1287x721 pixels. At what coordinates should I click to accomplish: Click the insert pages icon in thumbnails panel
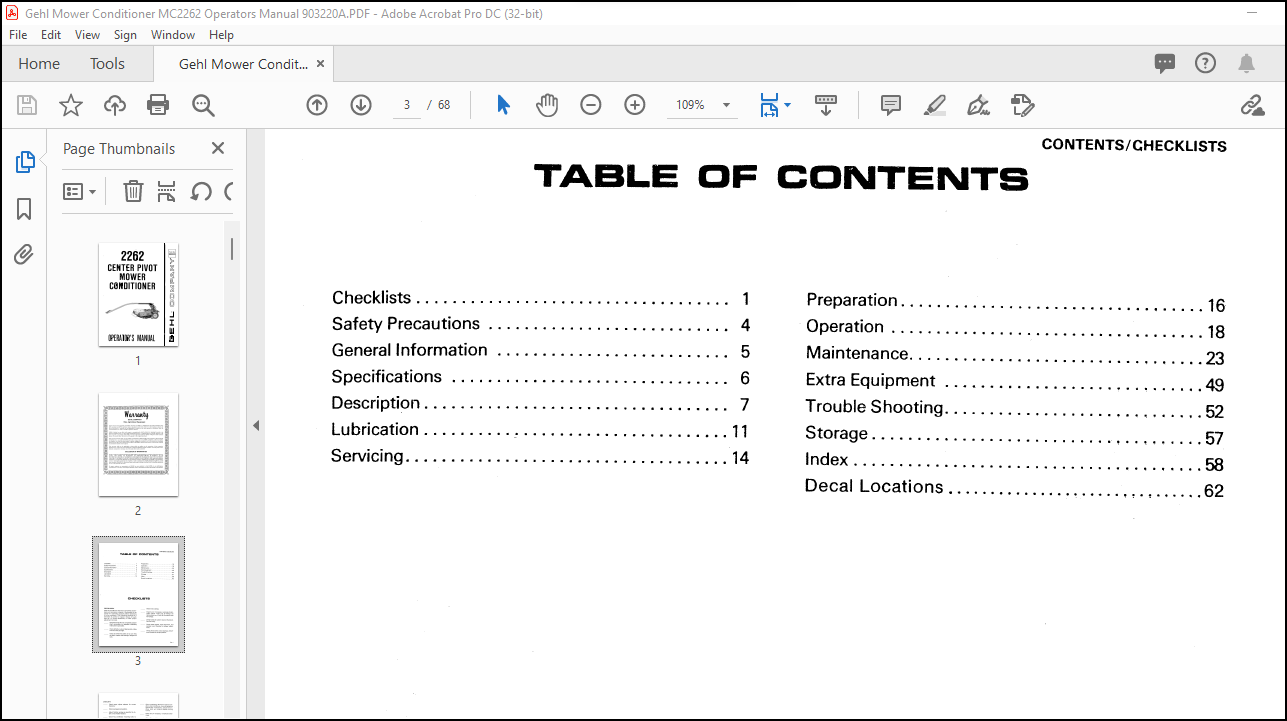click(x=167, y=191)
